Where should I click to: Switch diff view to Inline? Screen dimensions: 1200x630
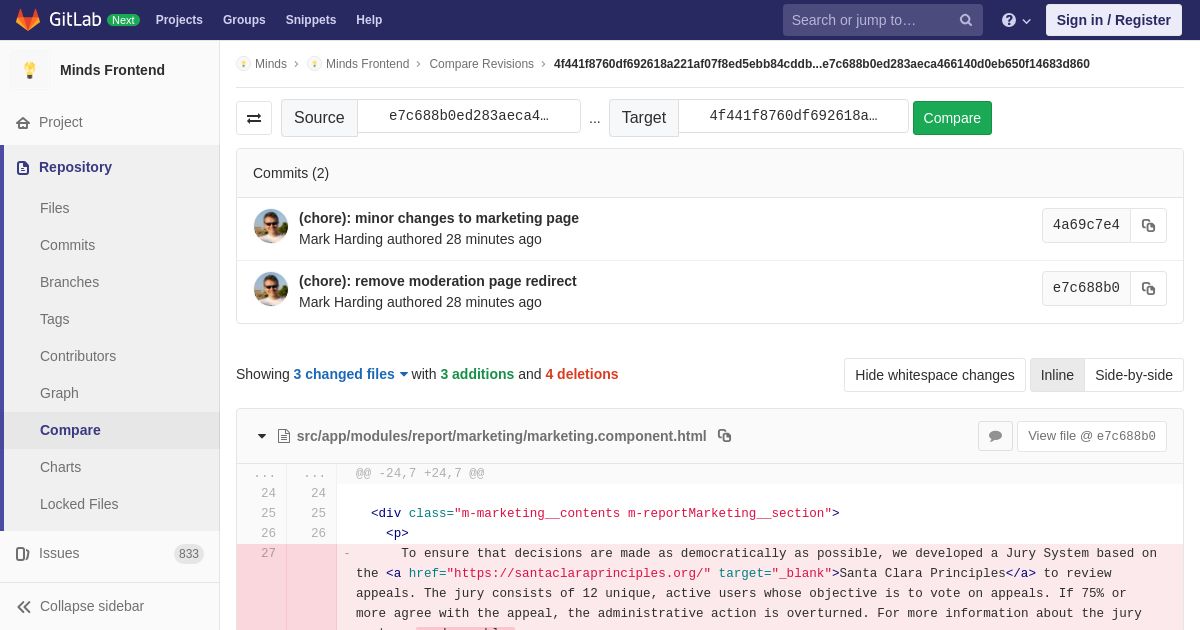coord(1057,375)
